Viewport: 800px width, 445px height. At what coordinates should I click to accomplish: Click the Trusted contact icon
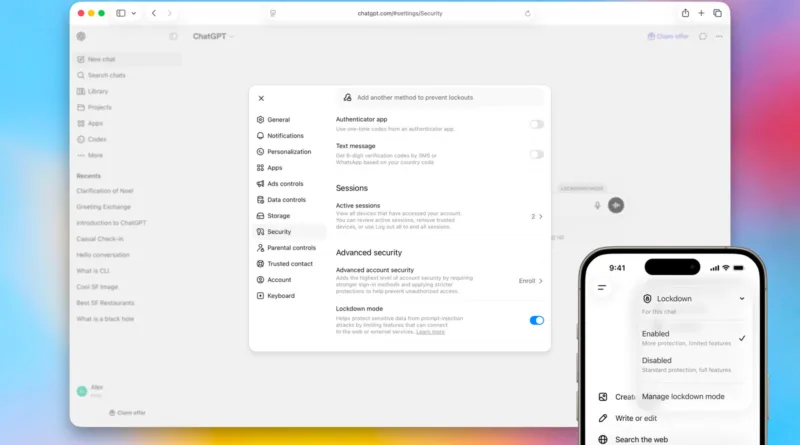(260, 264)
